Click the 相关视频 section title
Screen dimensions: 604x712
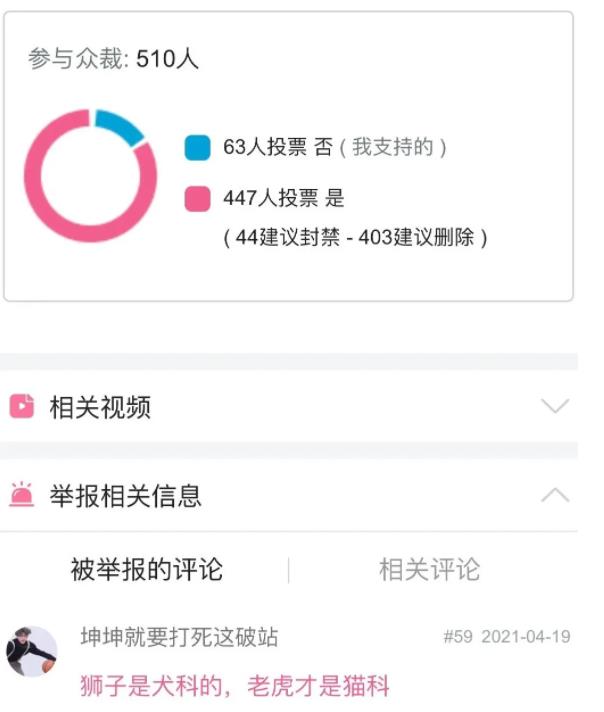tap(100, 407)
